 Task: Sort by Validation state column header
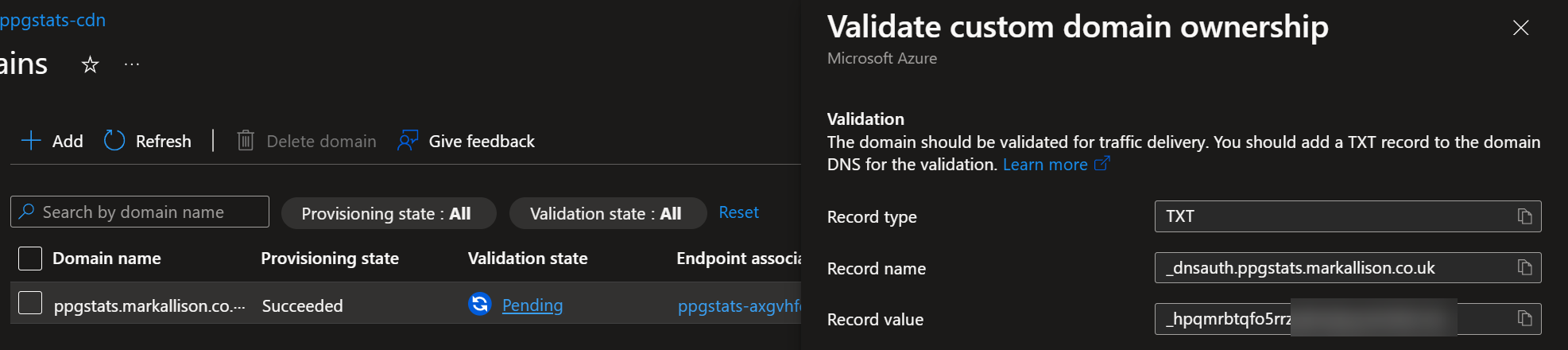point(528,259)
